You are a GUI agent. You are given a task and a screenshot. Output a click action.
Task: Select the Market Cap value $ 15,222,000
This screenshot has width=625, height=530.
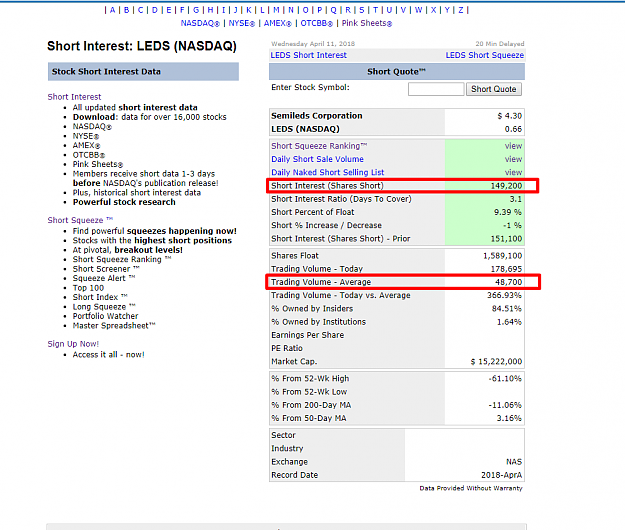tap(496, 361)
